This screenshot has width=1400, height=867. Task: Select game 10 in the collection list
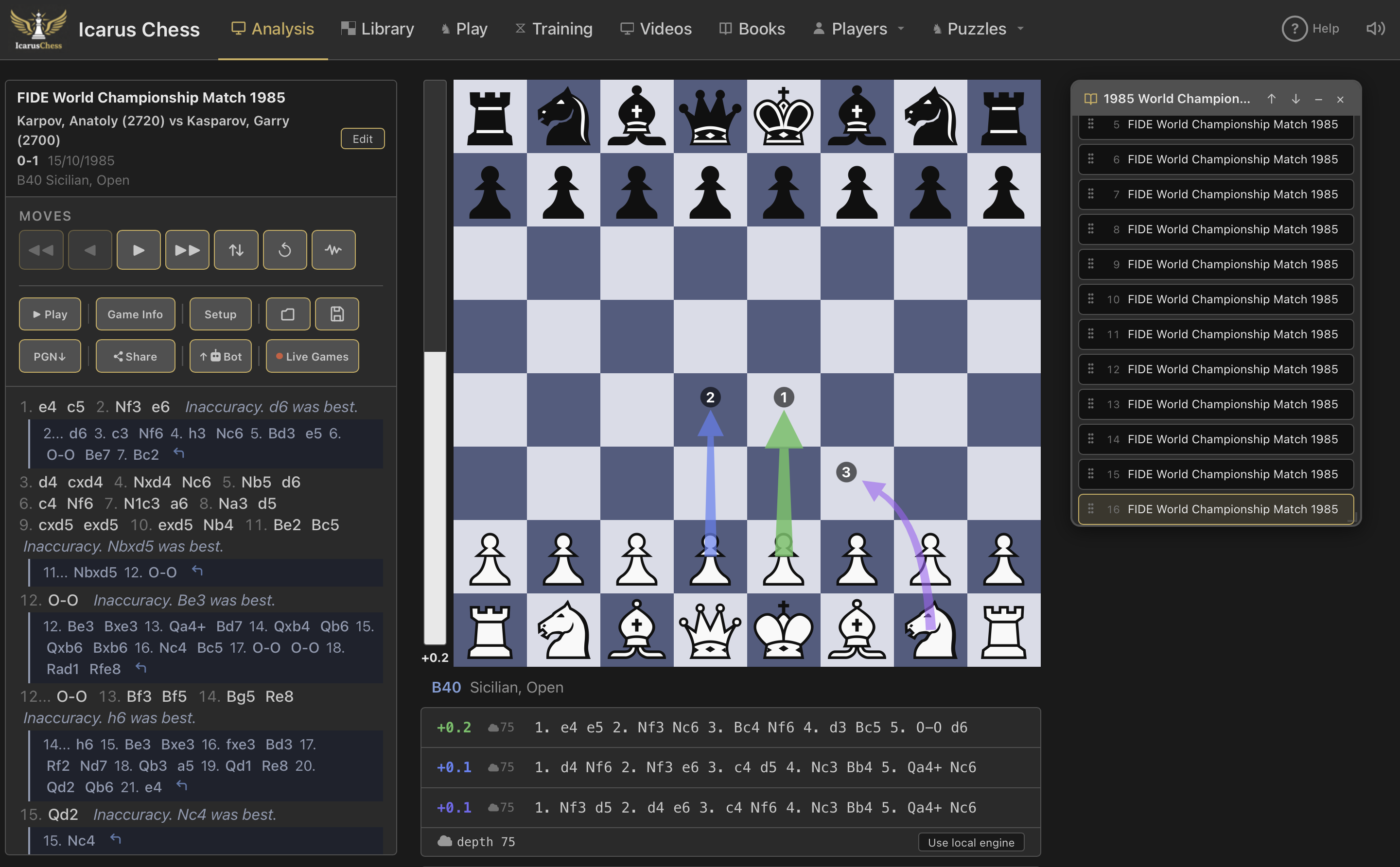tap(1216, 299)
